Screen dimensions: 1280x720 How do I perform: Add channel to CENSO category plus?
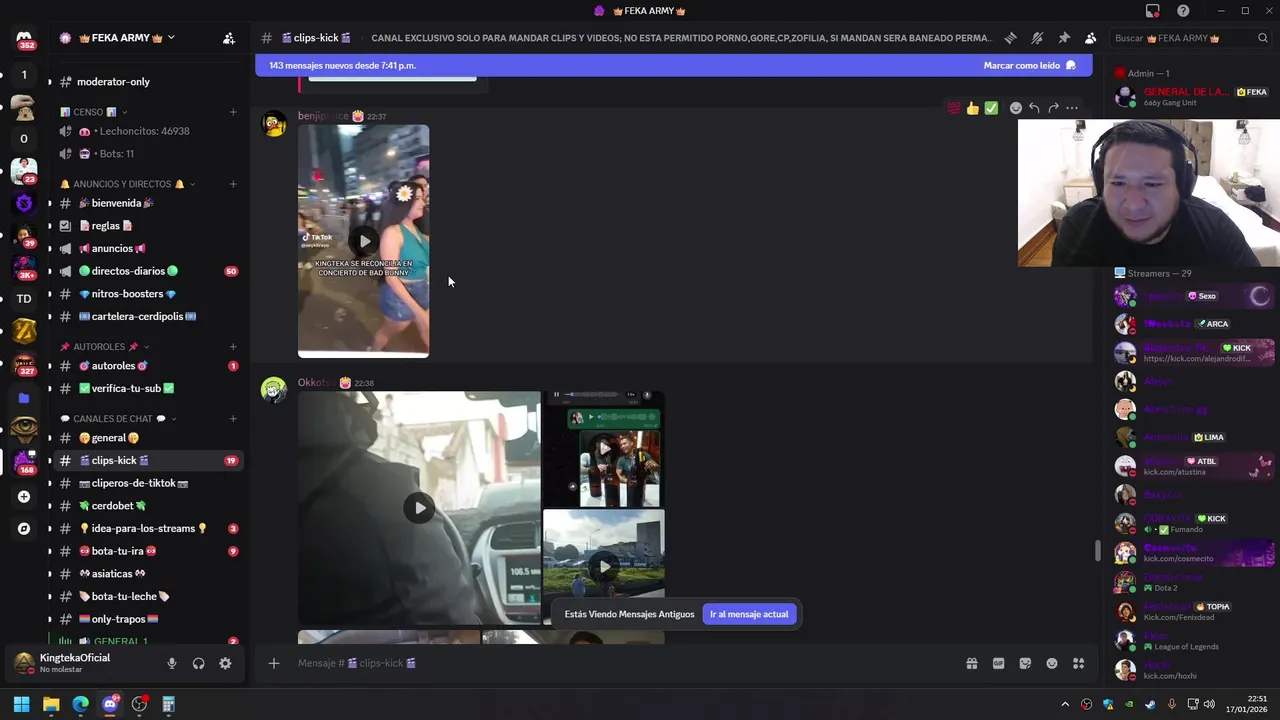233,112
